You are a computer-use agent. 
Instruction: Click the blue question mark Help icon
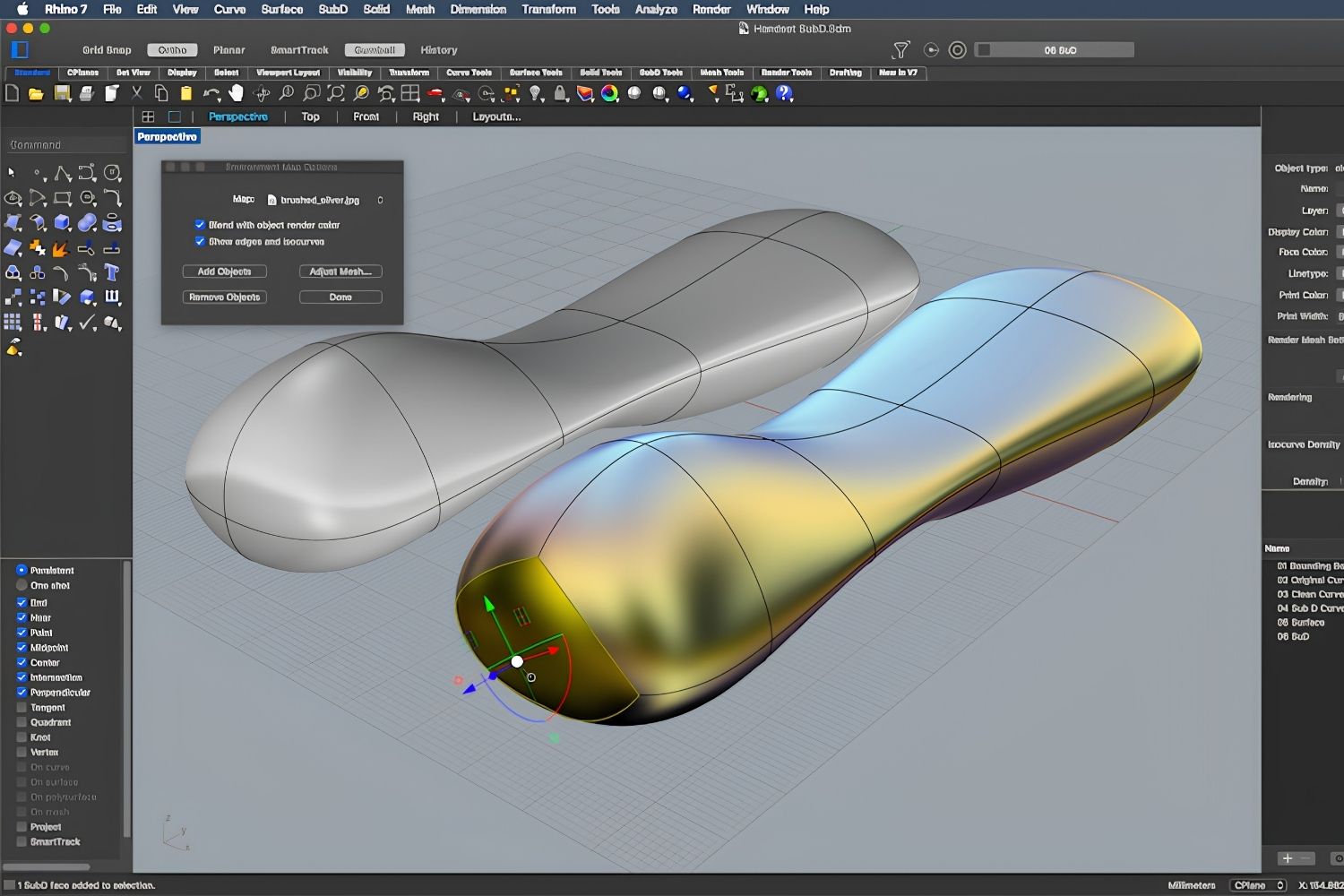[x=785, y=93]
